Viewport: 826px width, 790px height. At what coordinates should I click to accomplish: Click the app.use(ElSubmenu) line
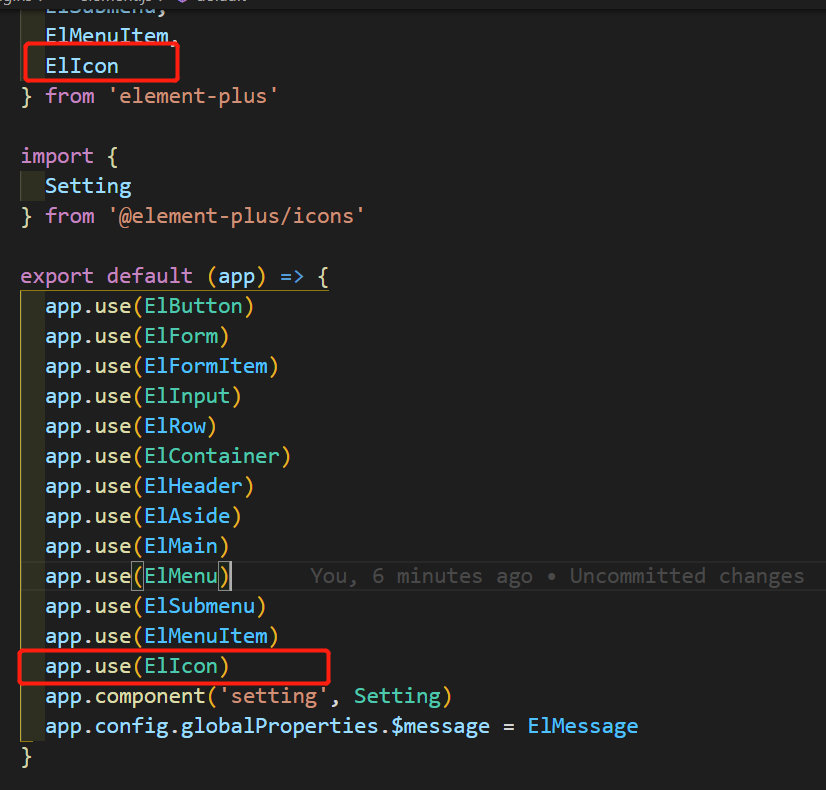[155, 606]
